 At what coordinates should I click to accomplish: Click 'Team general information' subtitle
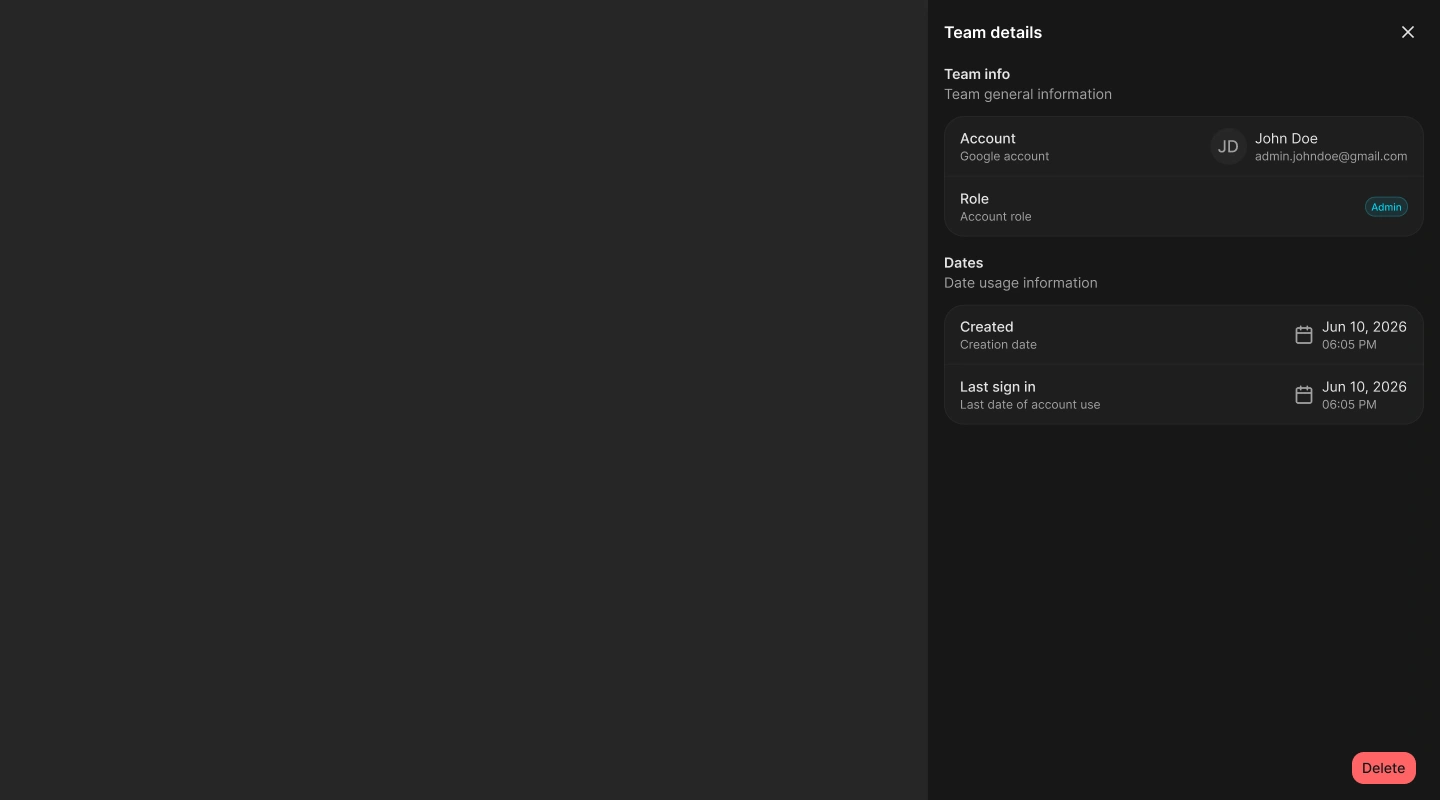click(1028, 94)
